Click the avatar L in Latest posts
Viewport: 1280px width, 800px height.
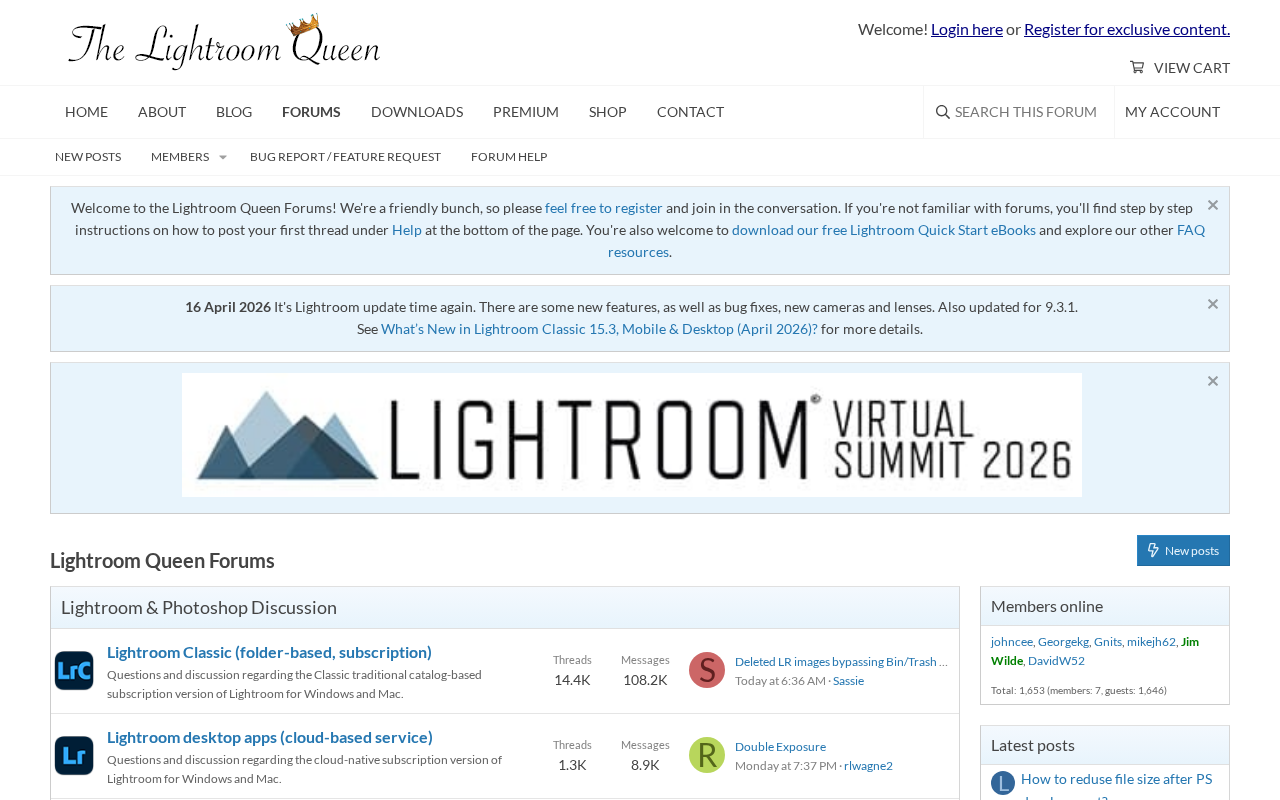pos(1003,783)
